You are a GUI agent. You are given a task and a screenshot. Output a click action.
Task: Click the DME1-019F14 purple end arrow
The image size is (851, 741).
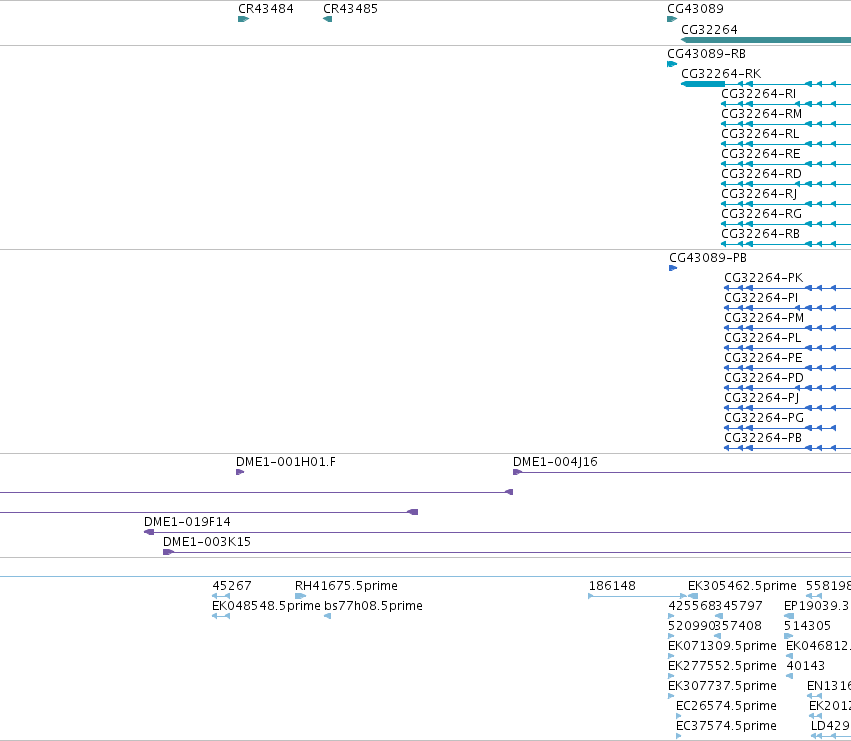(x=149, y=532)
